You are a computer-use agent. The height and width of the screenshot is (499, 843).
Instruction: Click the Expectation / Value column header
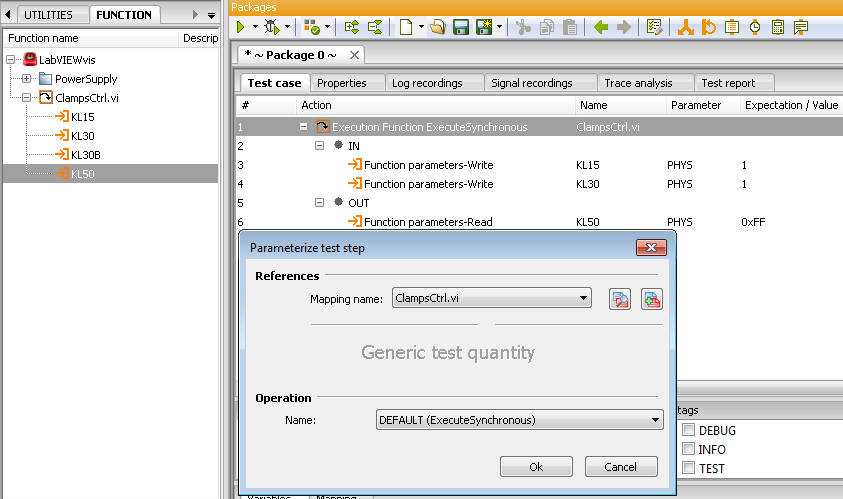[x=791, y=105]
